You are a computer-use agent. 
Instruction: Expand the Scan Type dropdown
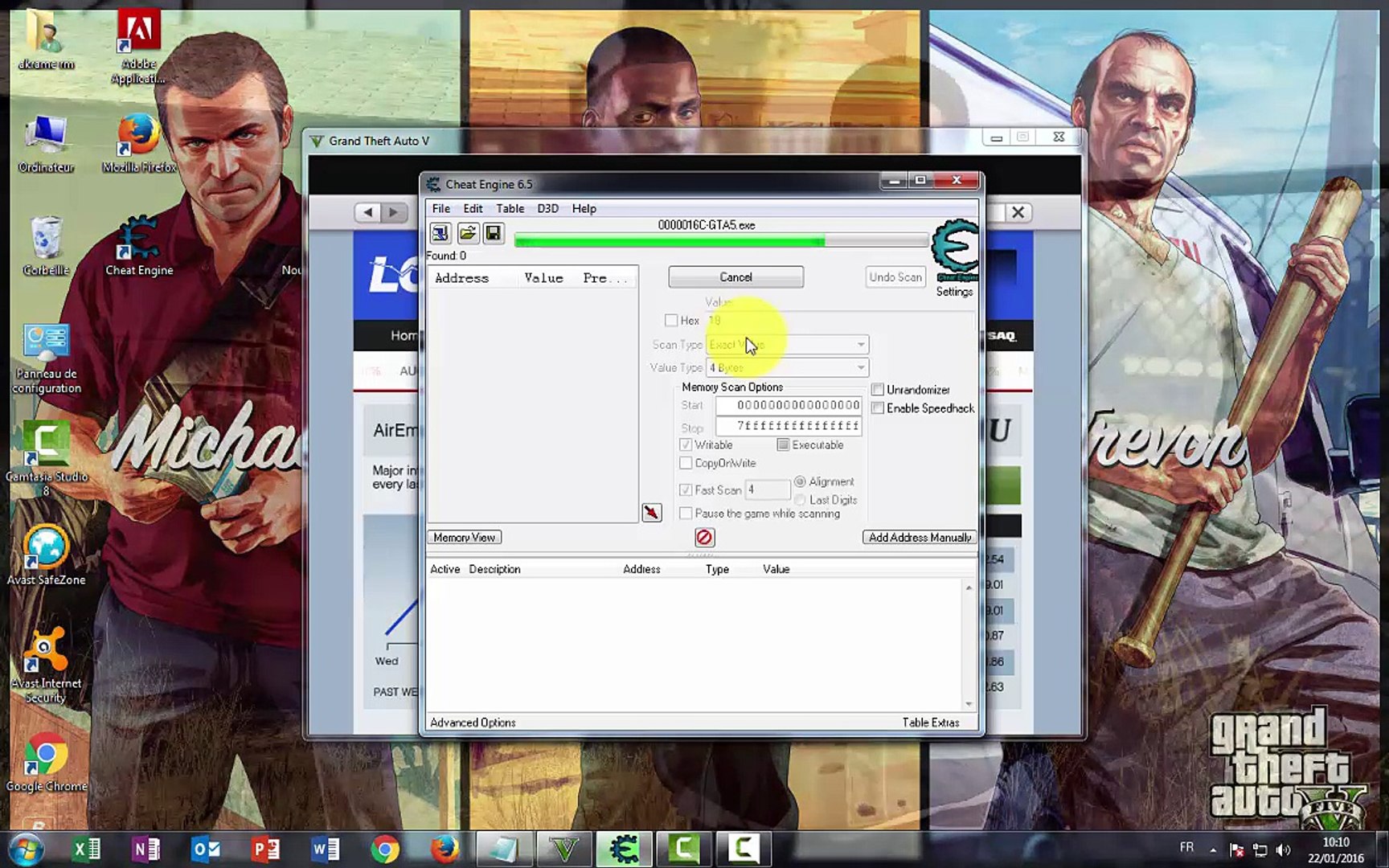click(x=788, y=345)
